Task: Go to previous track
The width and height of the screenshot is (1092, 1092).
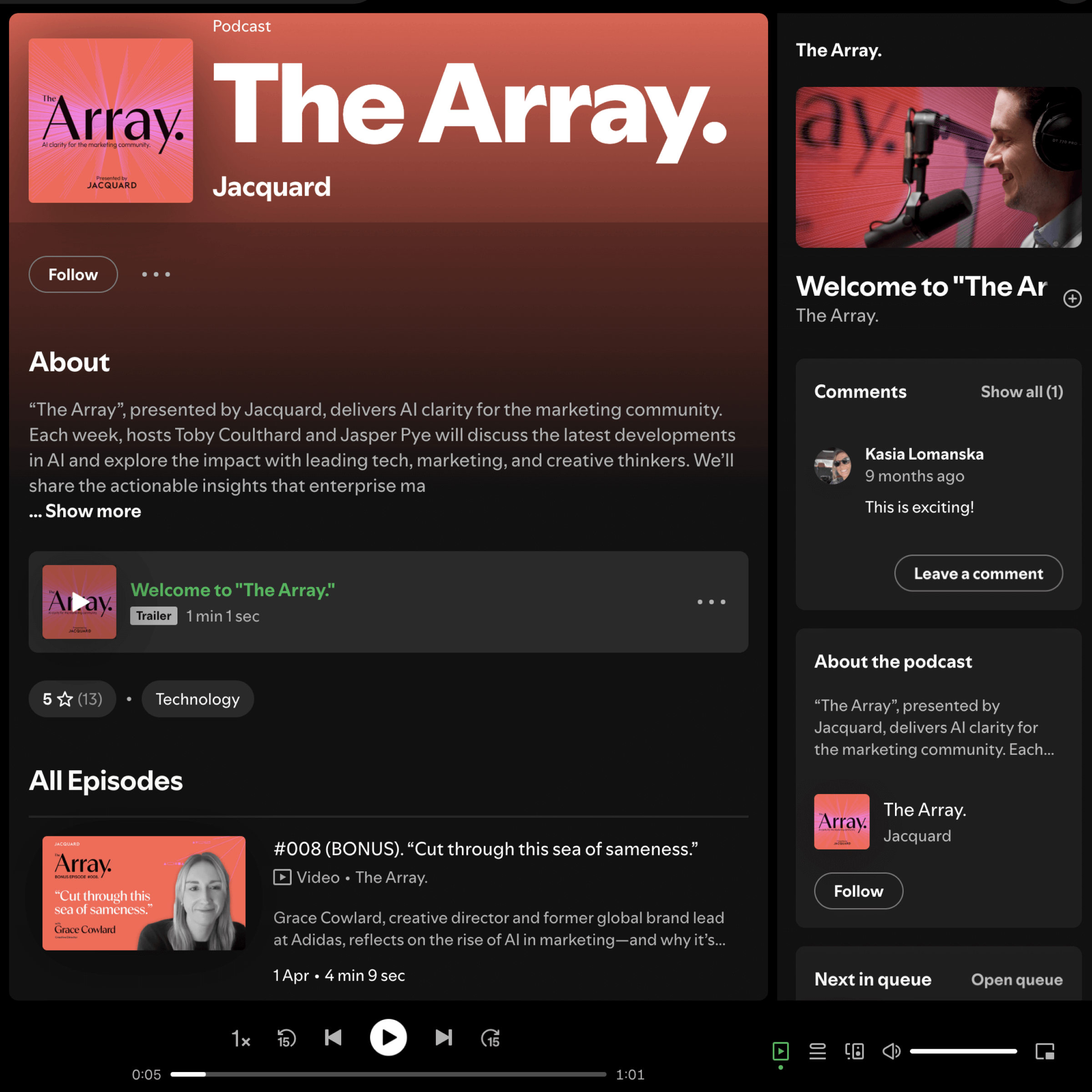Action: point(333,1038)
